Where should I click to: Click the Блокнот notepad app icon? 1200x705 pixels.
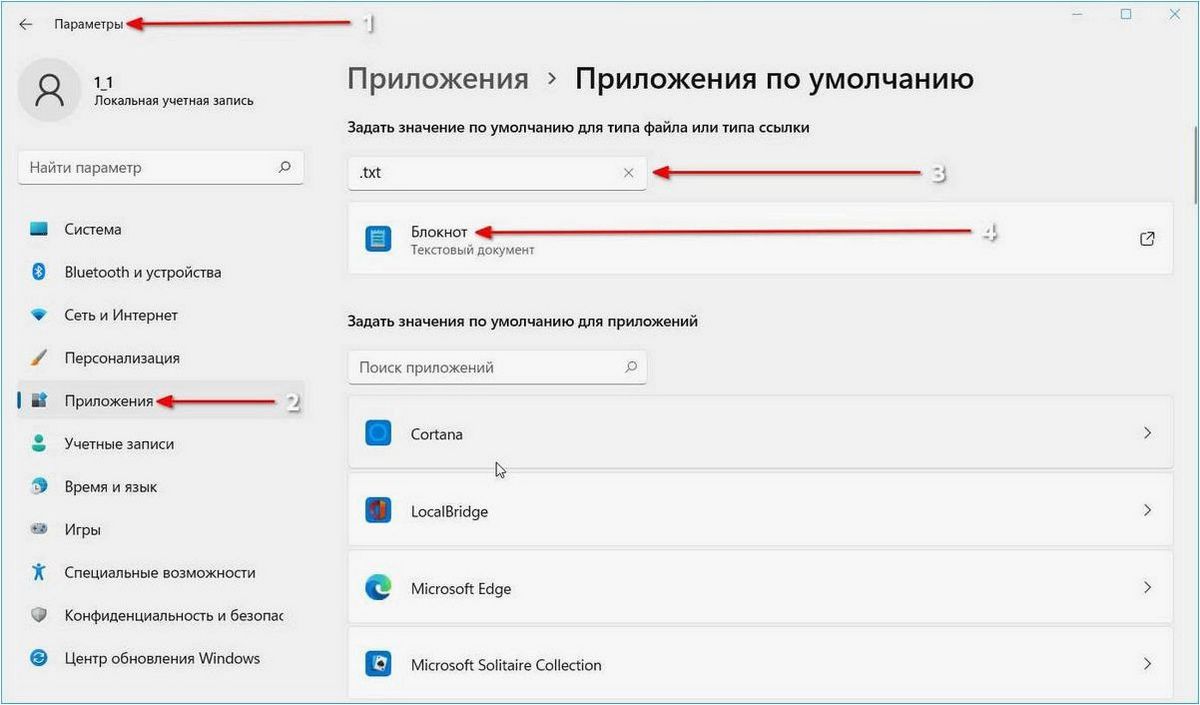[378, 239]
